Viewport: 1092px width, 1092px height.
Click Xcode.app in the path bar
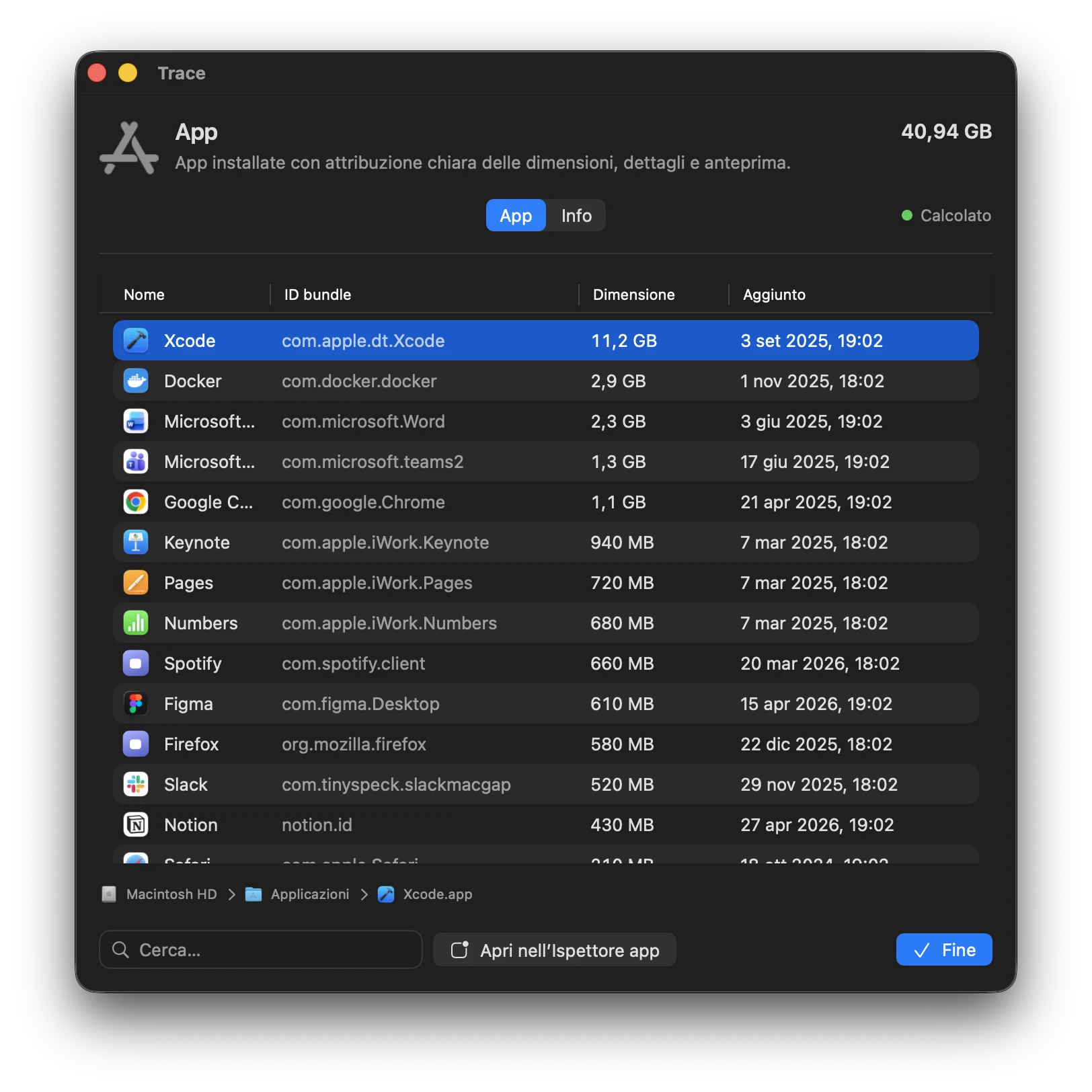pos(438,894)
